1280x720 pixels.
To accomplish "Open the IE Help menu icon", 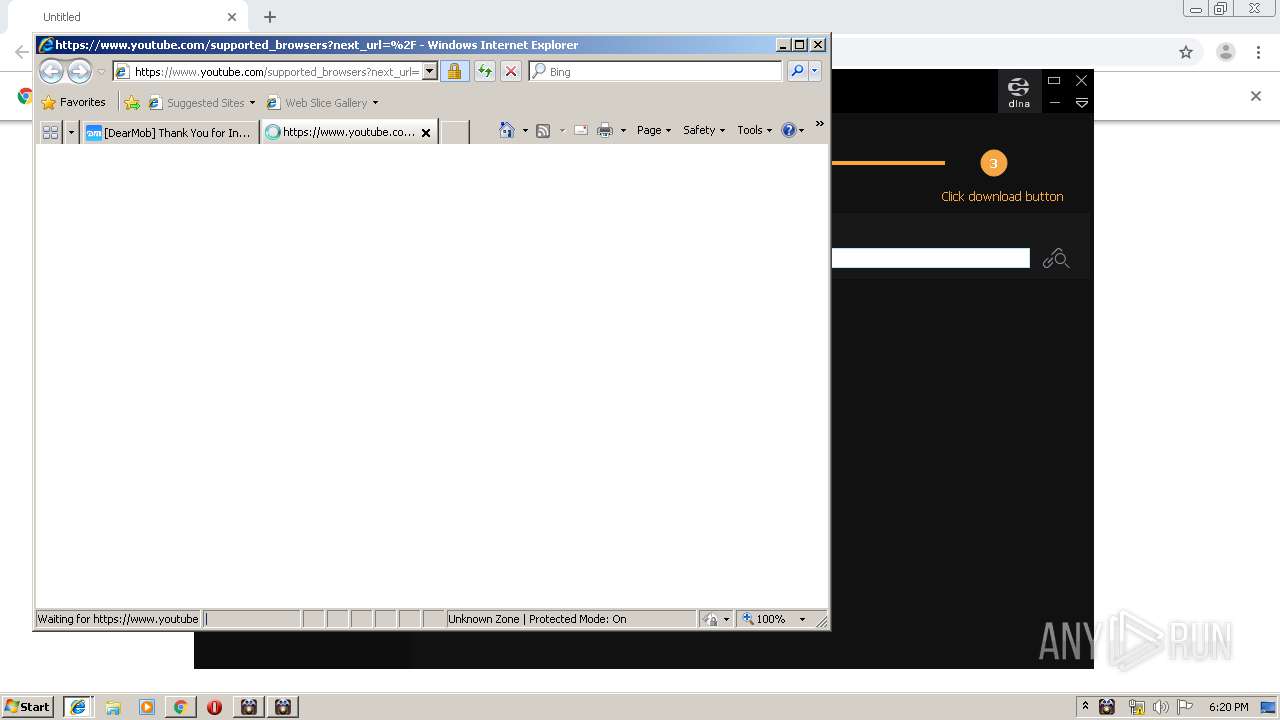I will tap(792, 130).
